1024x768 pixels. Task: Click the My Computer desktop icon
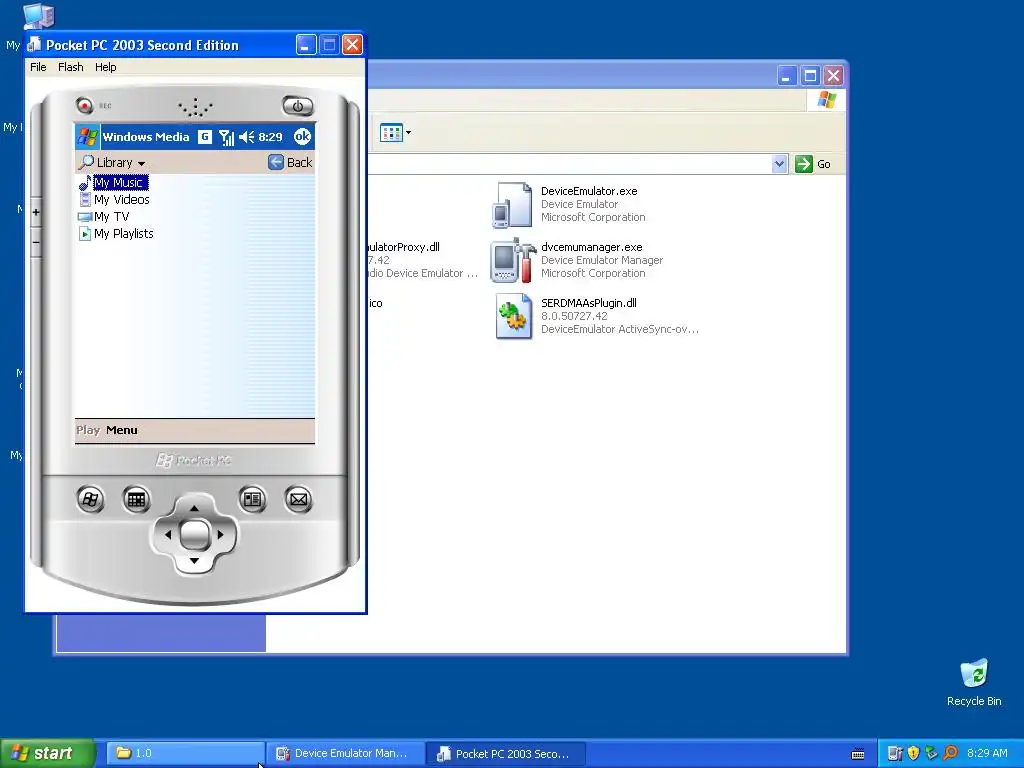point(37,18)
